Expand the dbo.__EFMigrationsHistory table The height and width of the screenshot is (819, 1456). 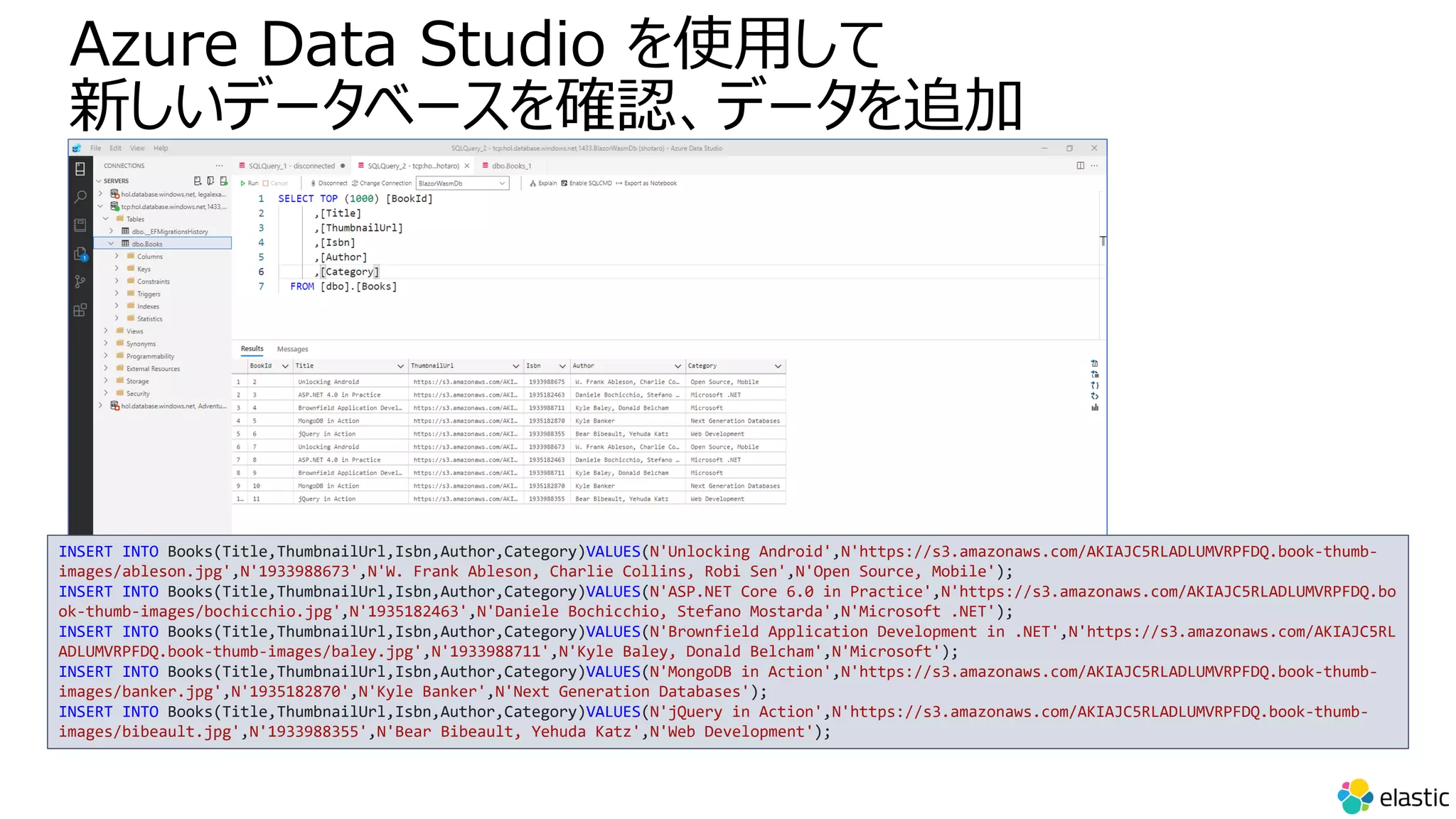[112, 231]
